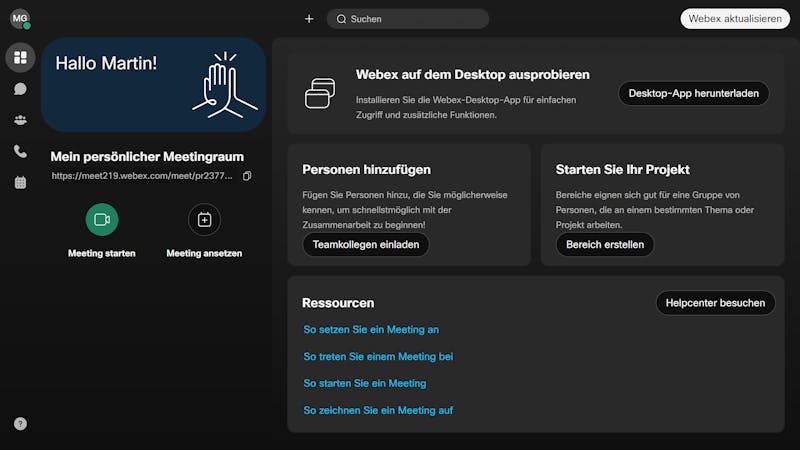The height and width of the screenshot is (450, 800).
Task: Click Webex aktualisieren button
Action: click(x=735, y=19)
